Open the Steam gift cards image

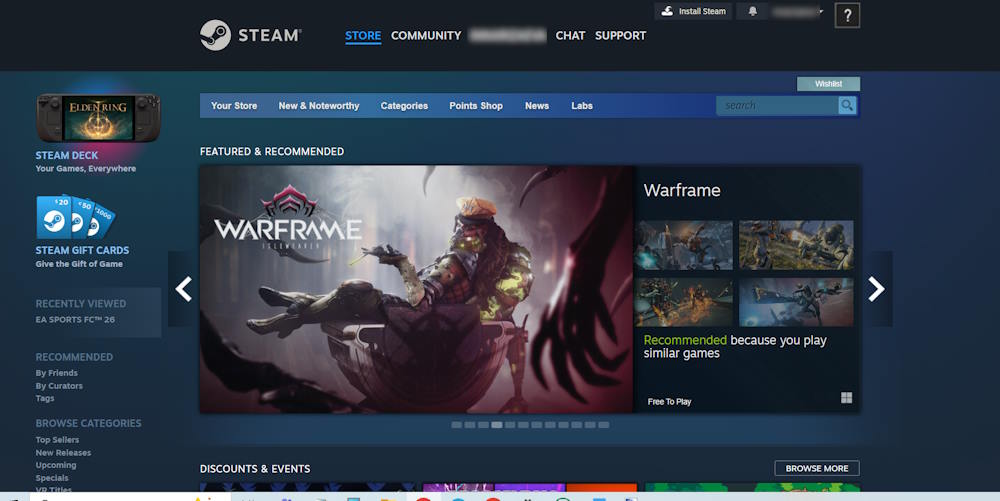(x=75, y=217)
